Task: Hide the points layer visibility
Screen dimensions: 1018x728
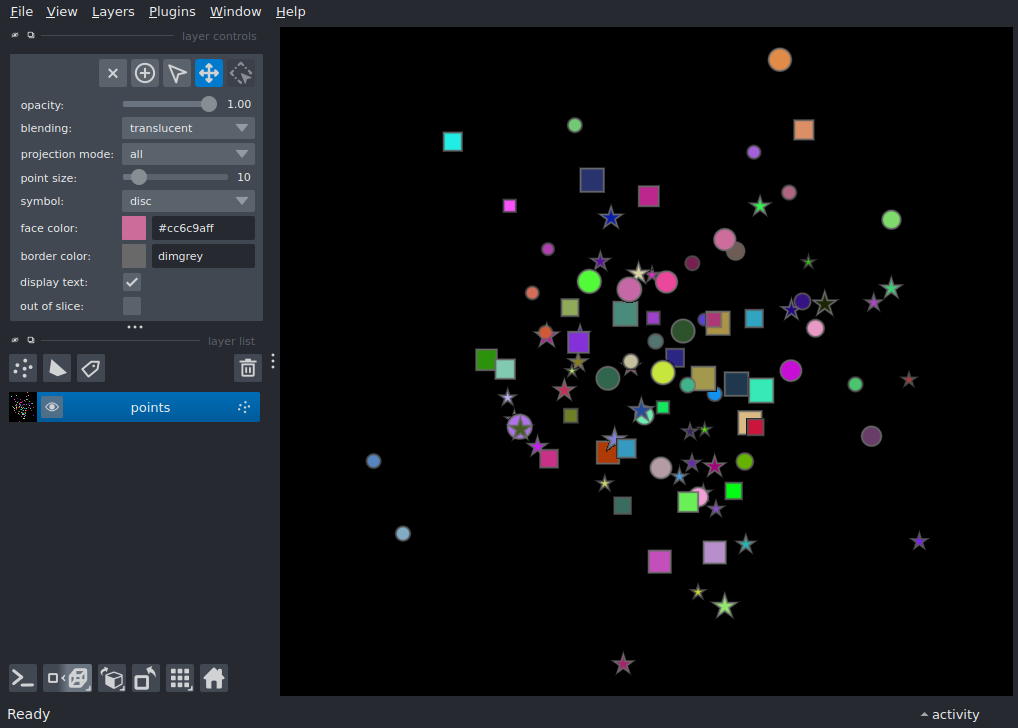Action: coord(52,407)
